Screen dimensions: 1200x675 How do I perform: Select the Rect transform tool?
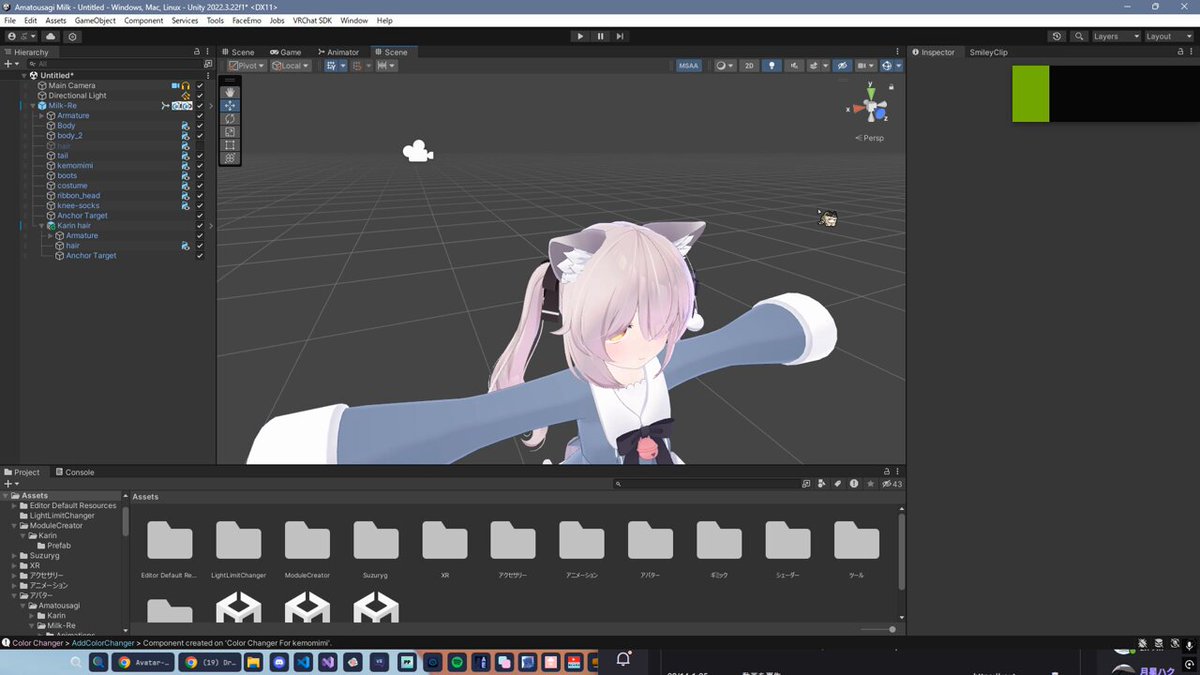[230, 144]
